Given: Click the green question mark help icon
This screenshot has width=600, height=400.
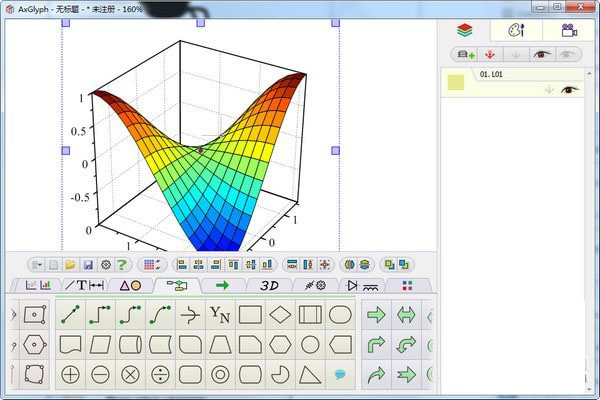Looking at the screenshot, I should [x=122, y=264].
